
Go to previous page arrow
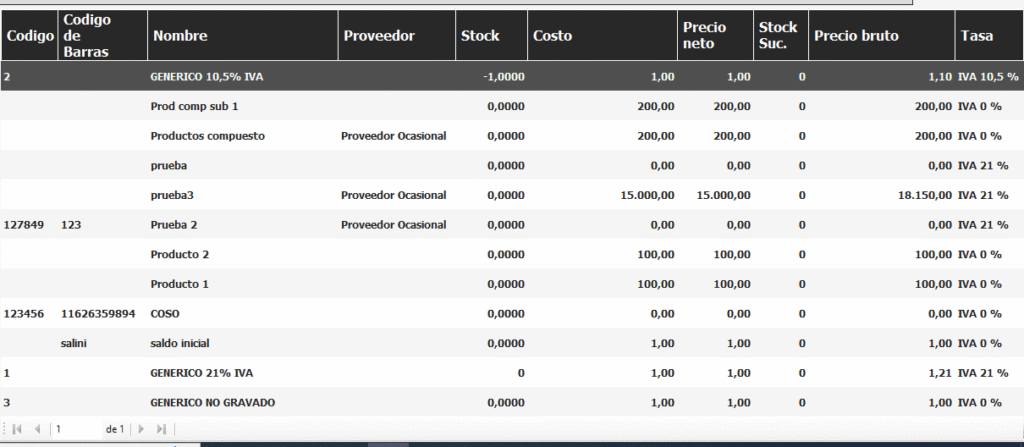[38, 429]
